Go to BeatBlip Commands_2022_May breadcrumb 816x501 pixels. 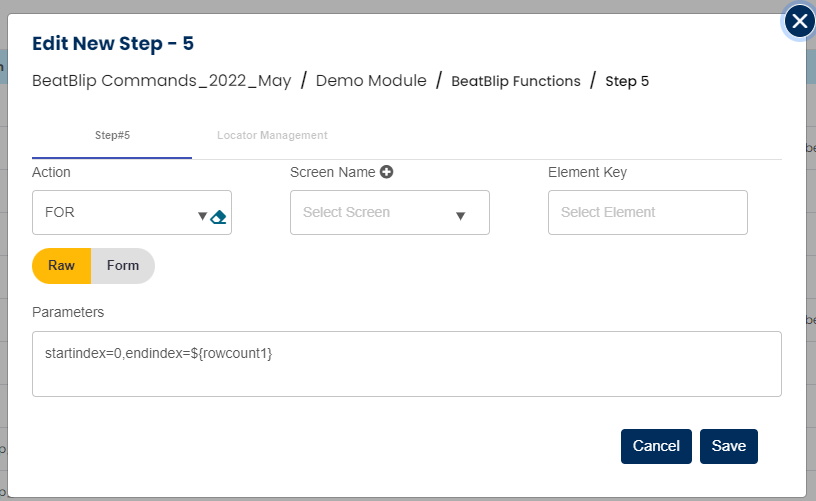[x=162, y=81]
